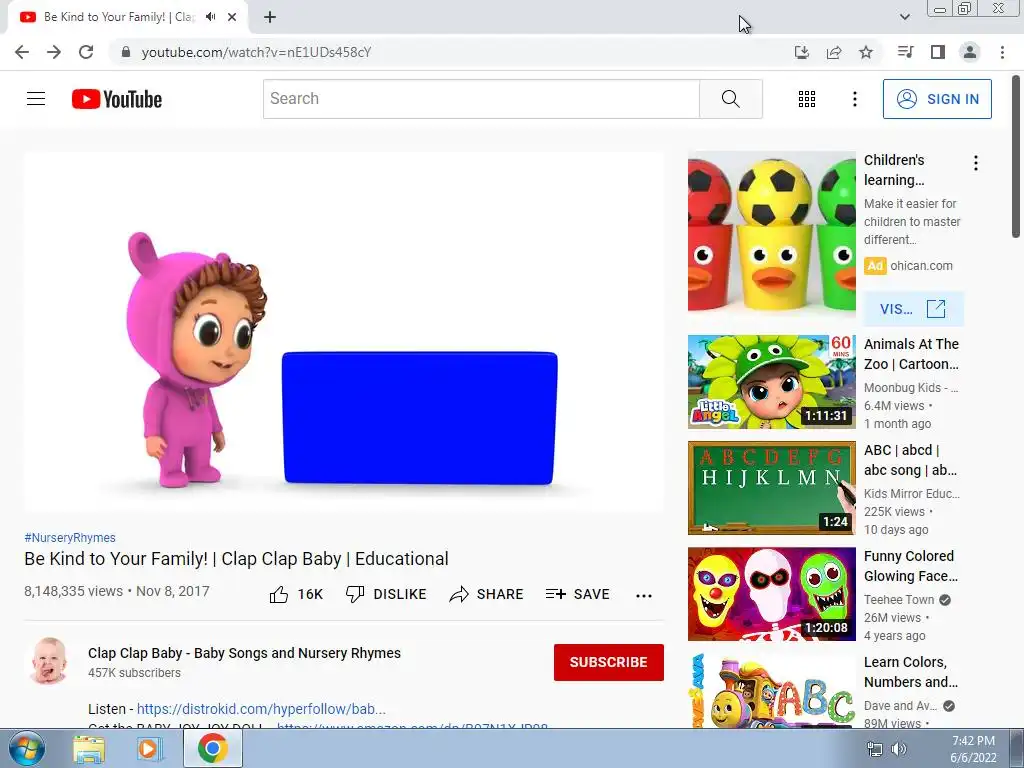Open the YouTube apps grid icon

pos(807,99)
